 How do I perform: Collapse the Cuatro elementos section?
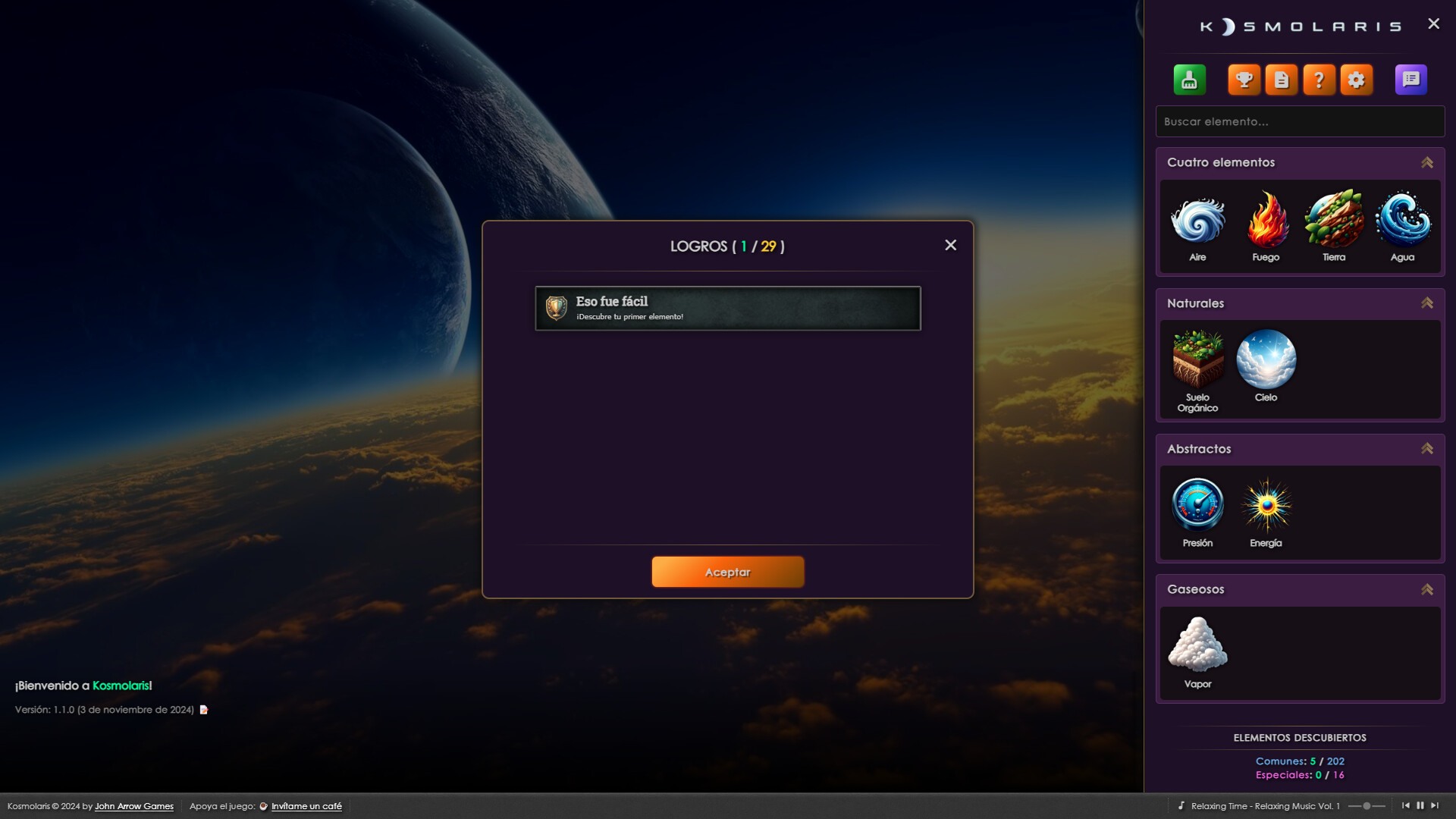[1426, 162]
